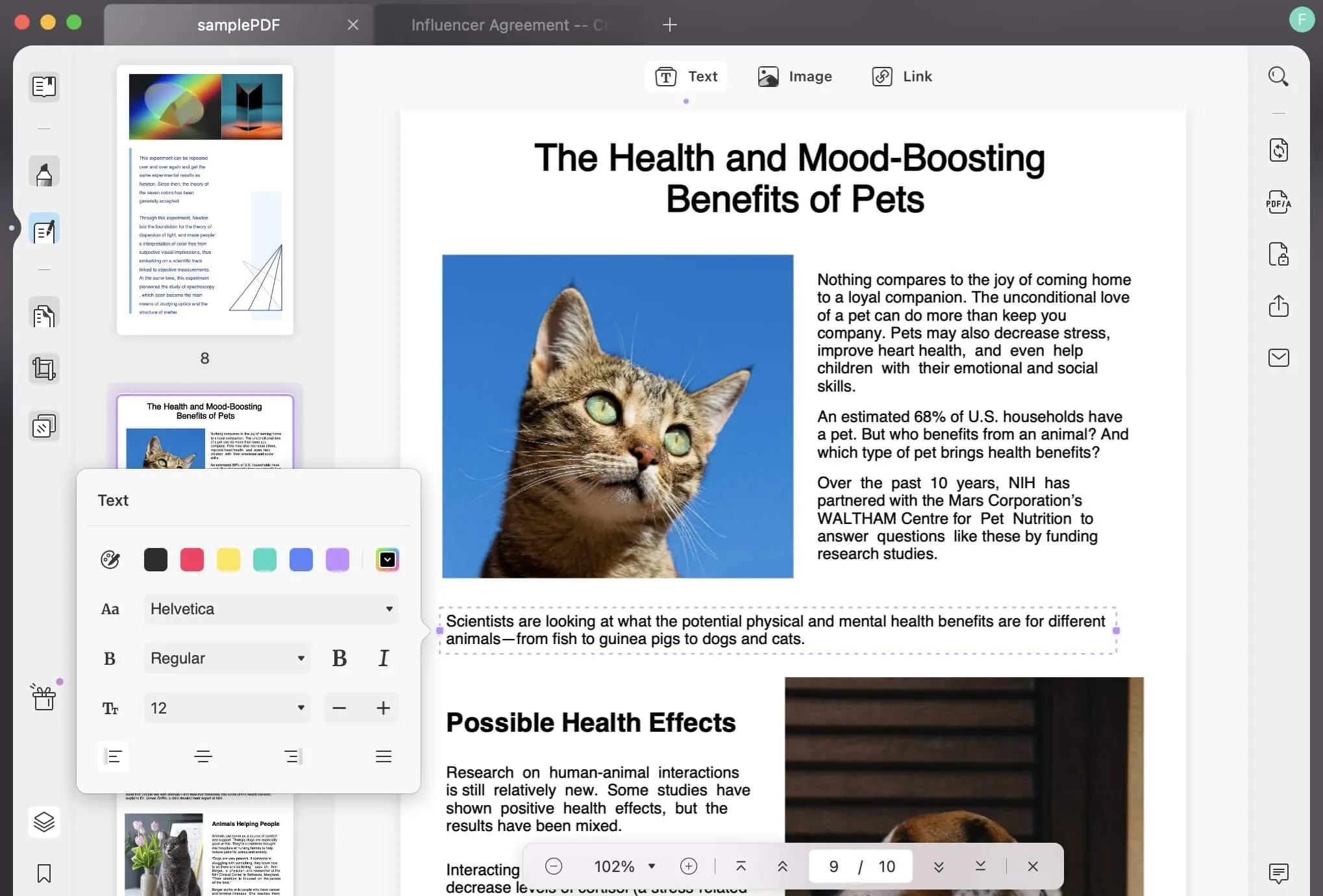The image size is (1323, 896).
Task: Select the black text color swatch
Action: 155,560
